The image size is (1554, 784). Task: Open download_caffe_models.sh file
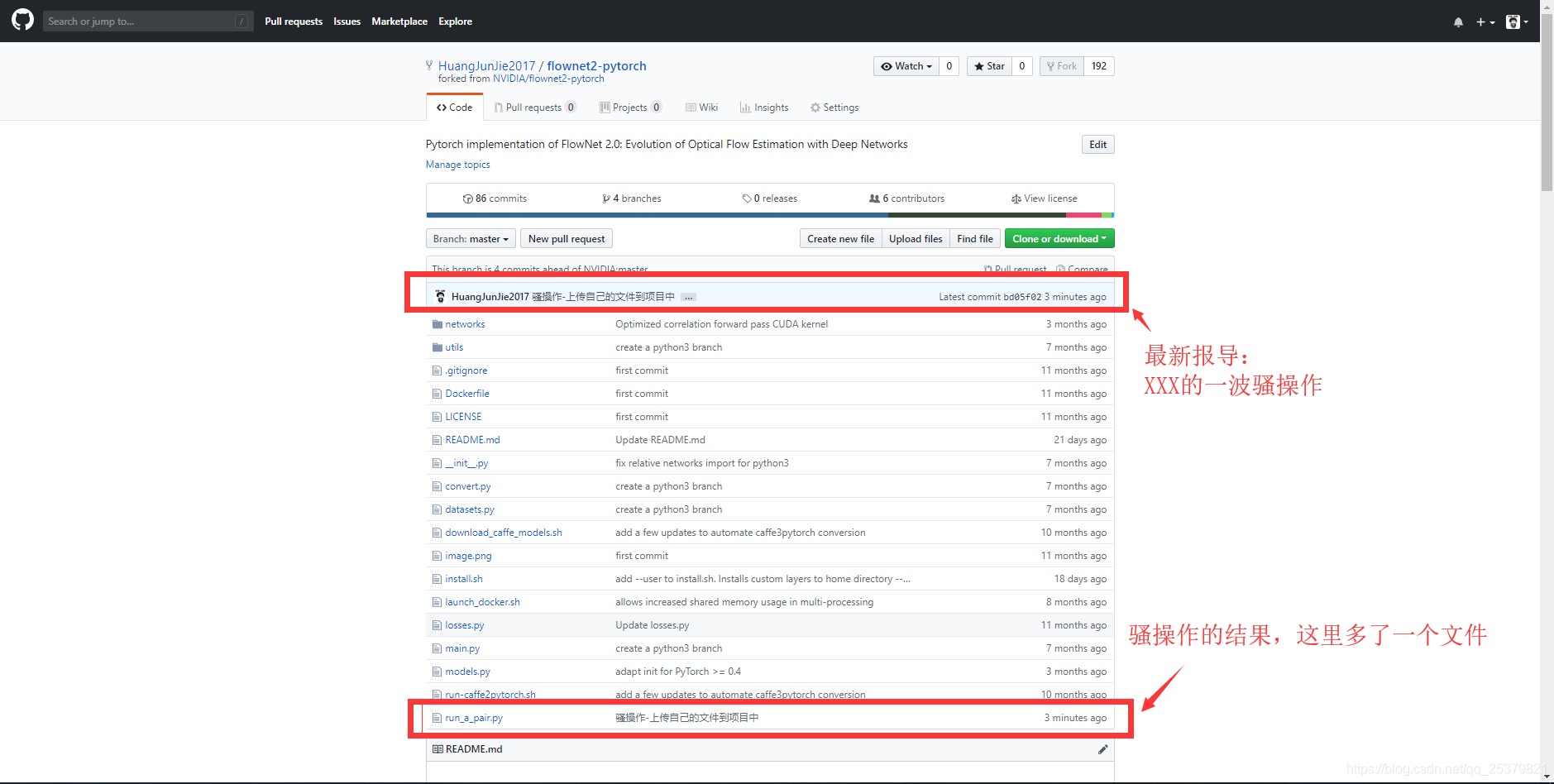point(504,533)
